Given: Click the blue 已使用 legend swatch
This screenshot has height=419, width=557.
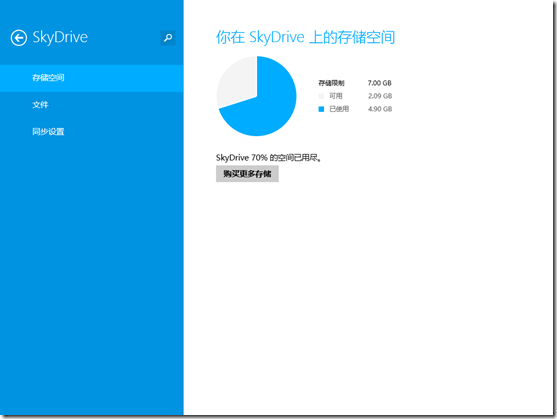Looking at the screenshot, I should pos(321,109).
